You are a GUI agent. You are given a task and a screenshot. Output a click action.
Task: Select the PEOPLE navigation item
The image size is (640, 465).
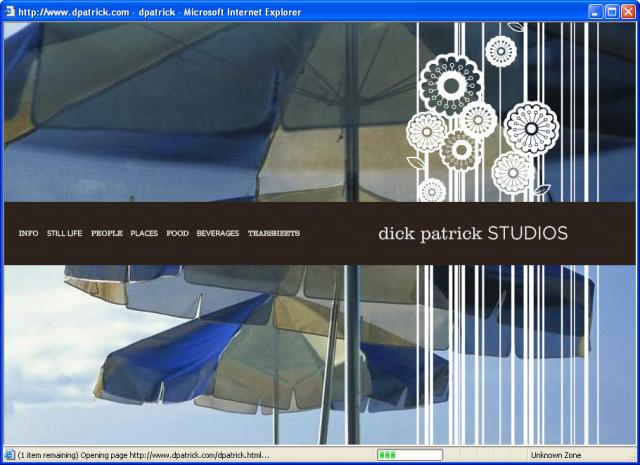click(x=107, y=234)
